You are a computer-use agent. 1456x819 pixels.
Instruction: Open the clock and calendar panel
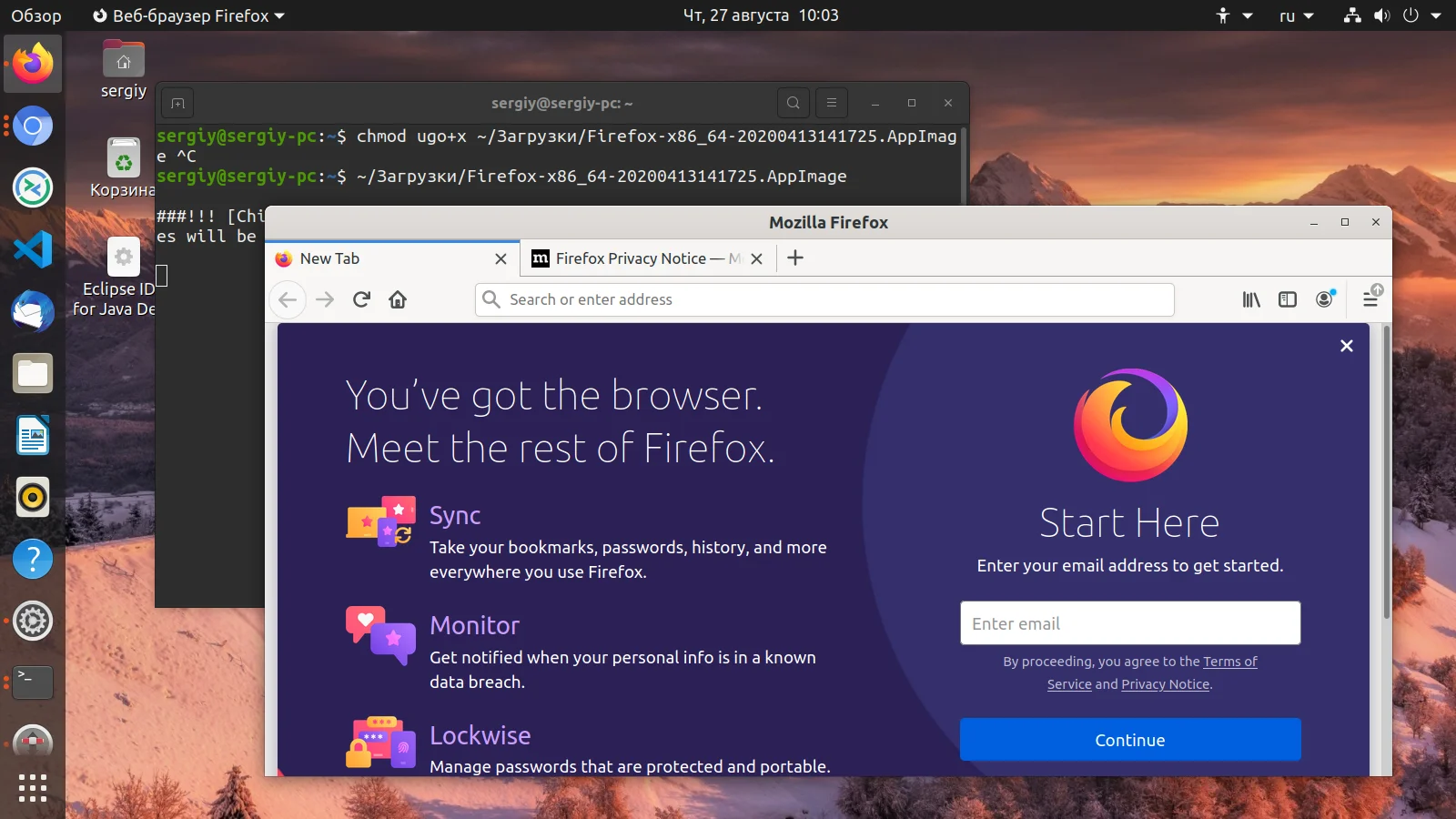761,15
